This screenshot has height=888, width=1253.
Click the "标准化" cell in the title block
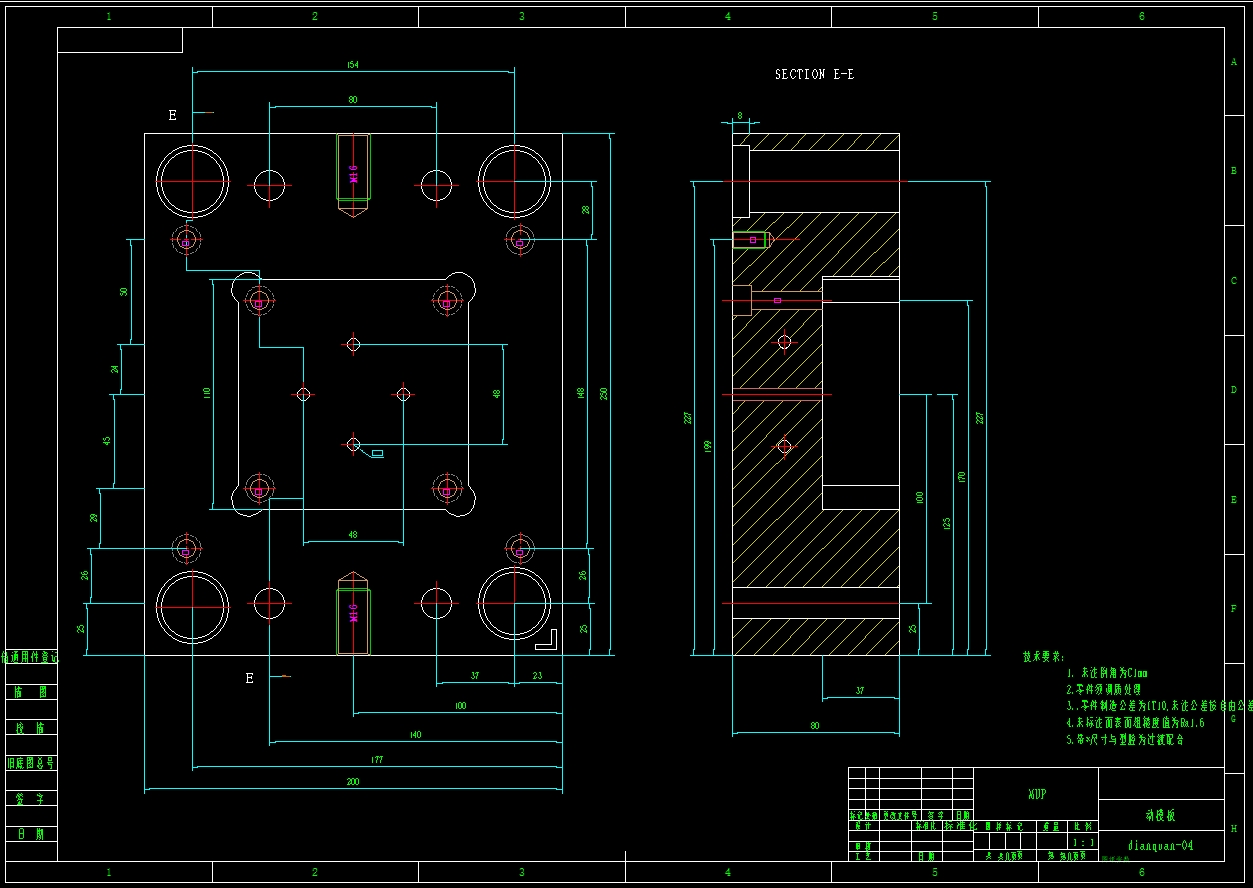[x=961, y=826]
